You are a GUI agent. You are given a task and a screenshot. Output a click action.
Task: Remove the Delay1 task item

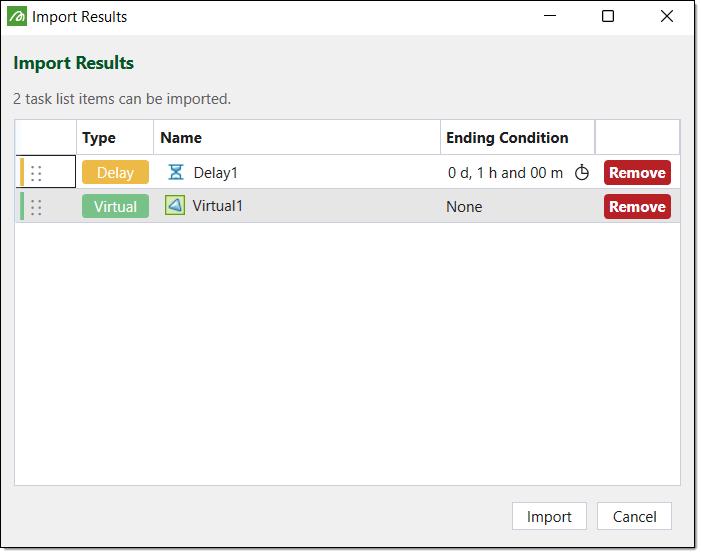[x=637, y=173]
